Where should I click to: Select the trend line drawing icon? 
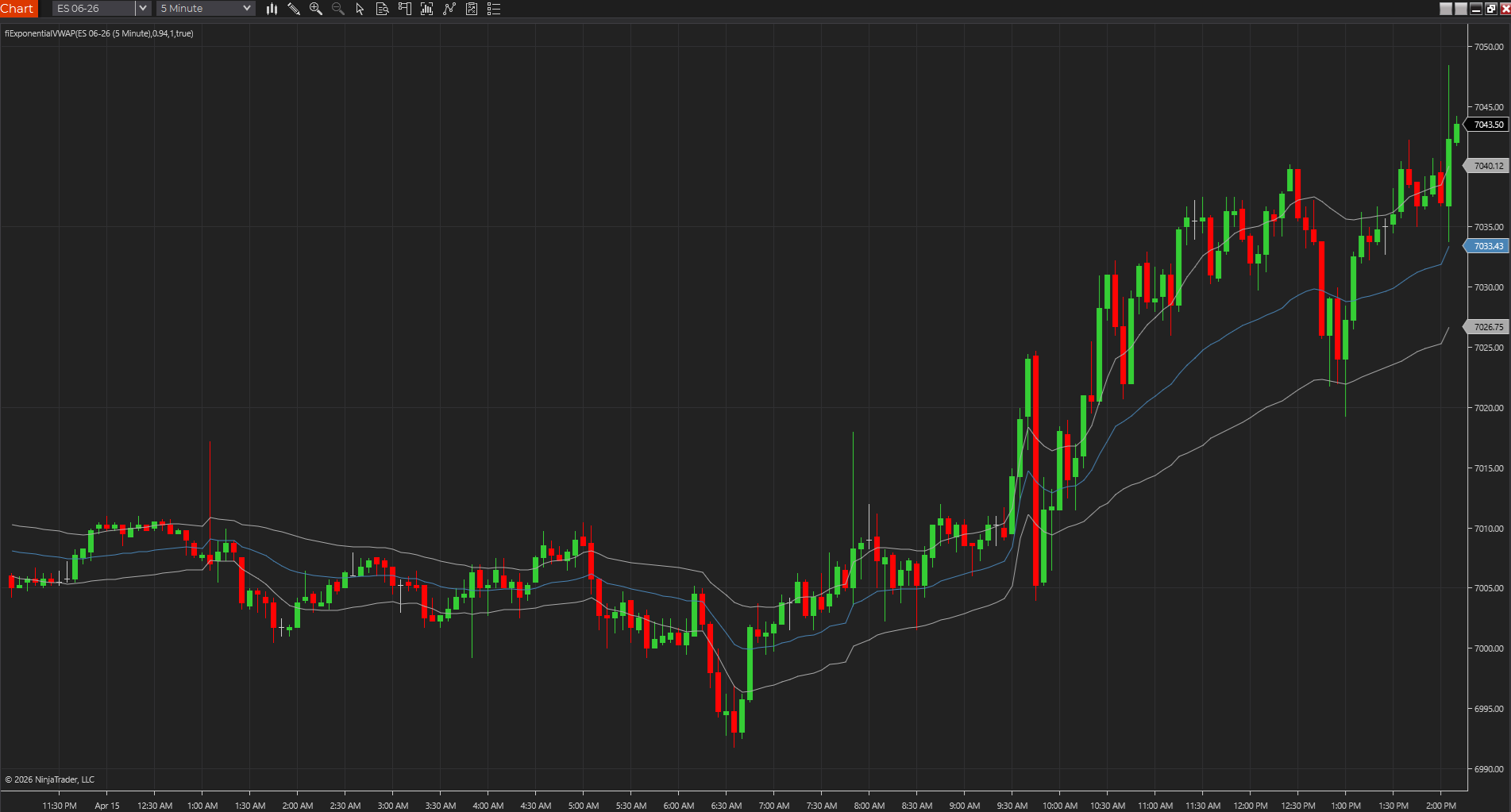[449, 9]
